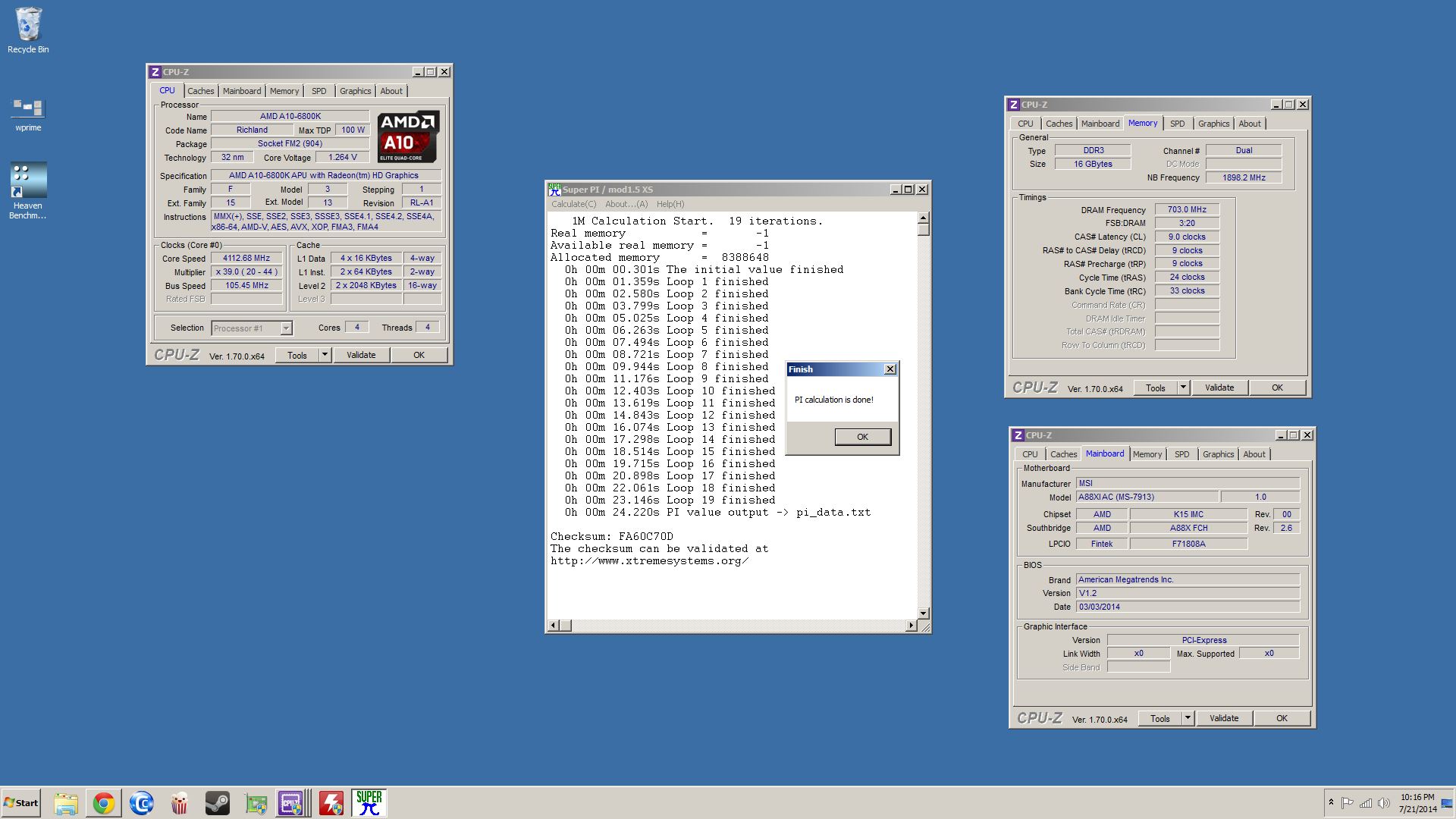The image size is (1456, 819).
Task: Click Super PI horizontal scrollbar right arrow
Action: point(911,626)
